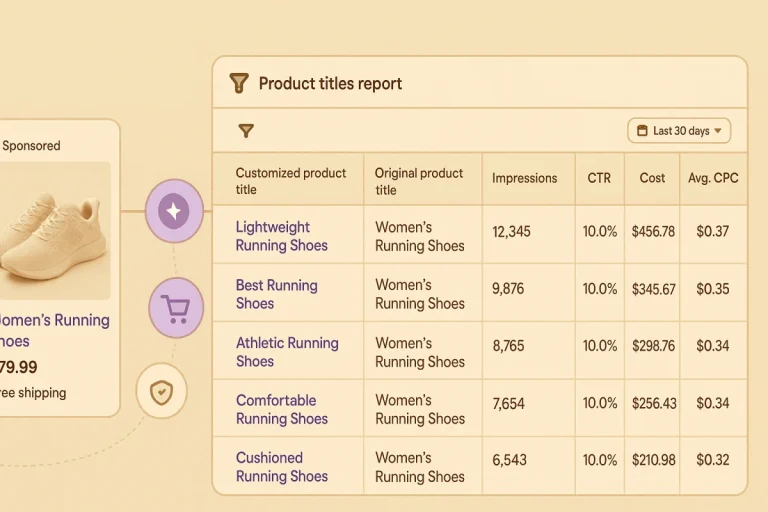Open the Comfortable Running Shoes link
This screenshot has width=768, height=512.
point(282,409)
